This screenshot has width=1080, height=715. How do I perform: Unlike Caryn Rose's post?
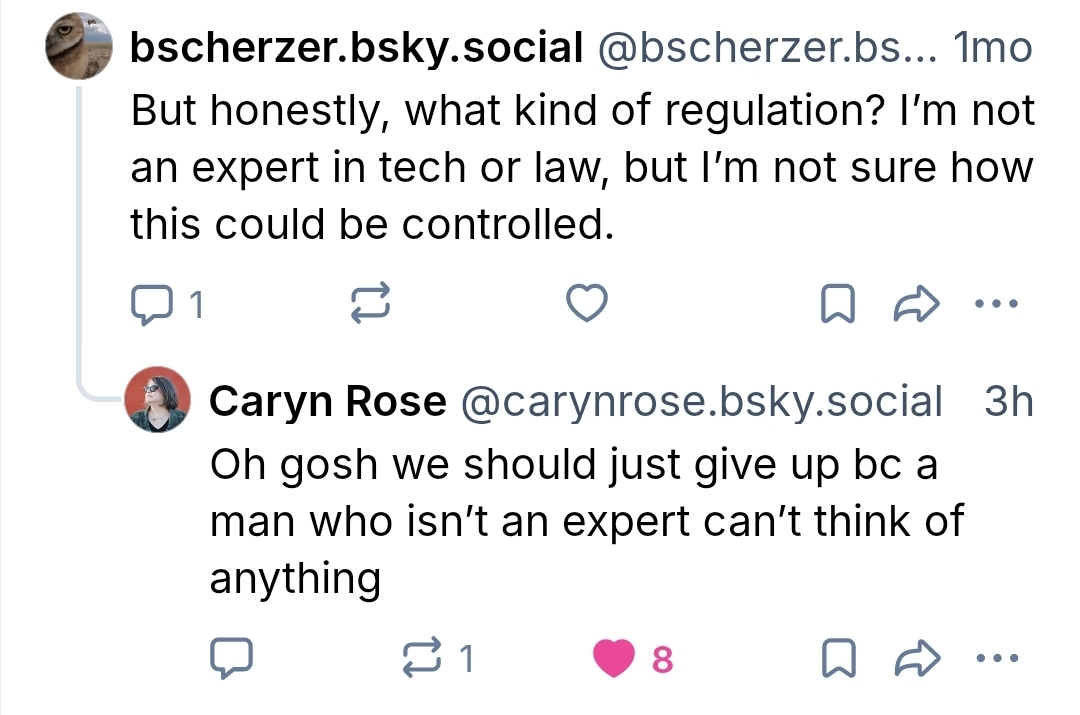(614, 658)
